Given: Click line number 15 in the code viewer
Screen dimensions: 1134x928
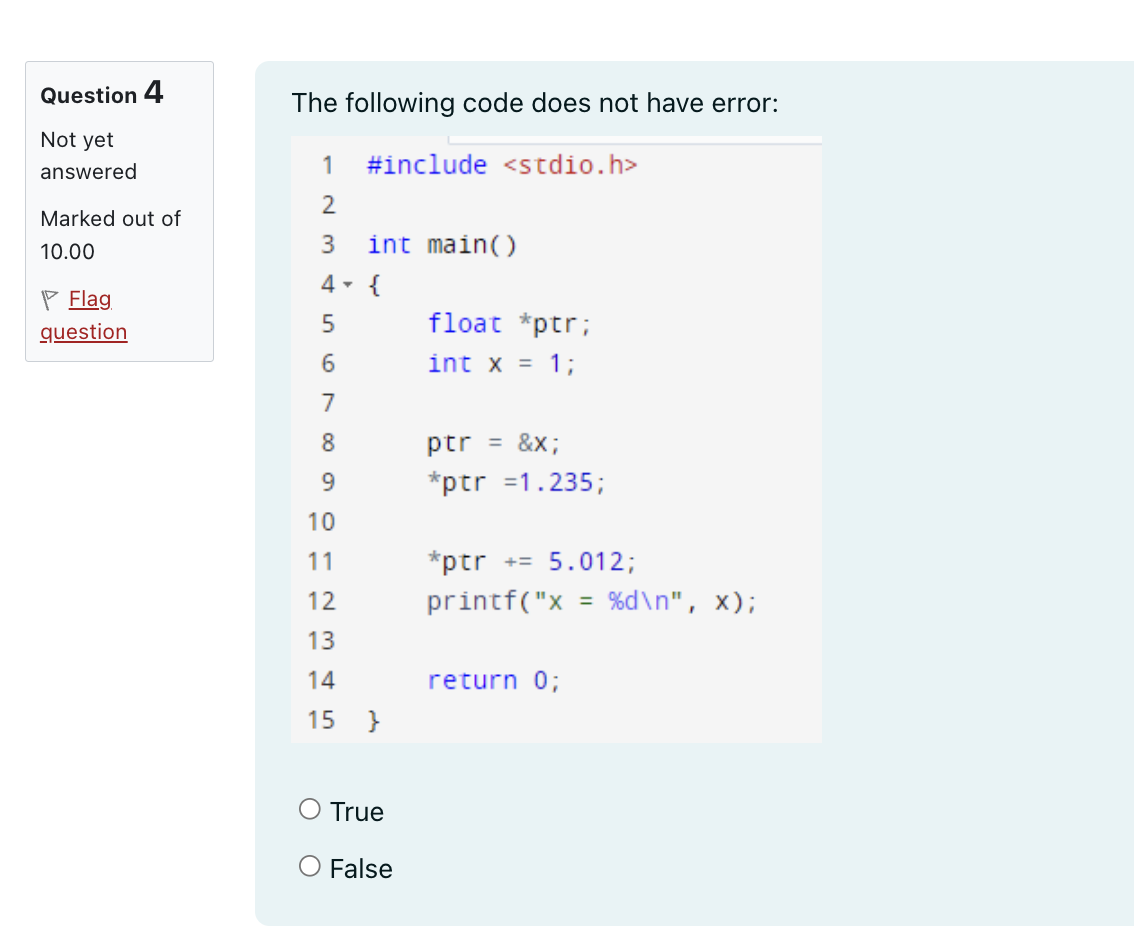Looking at the screenshot, I should [x=320, y=719].
